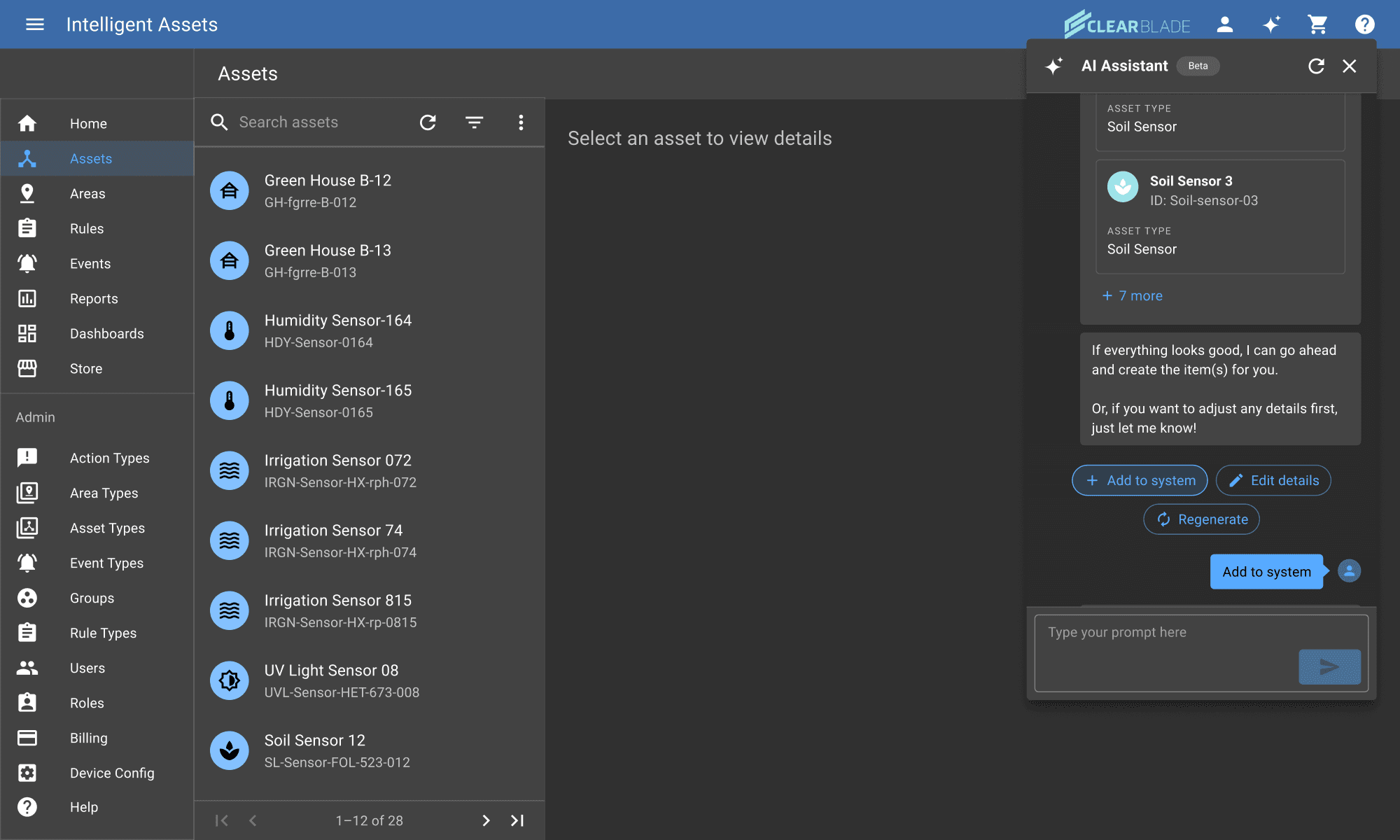Send the prompt with arrow button

[1329, 666]
